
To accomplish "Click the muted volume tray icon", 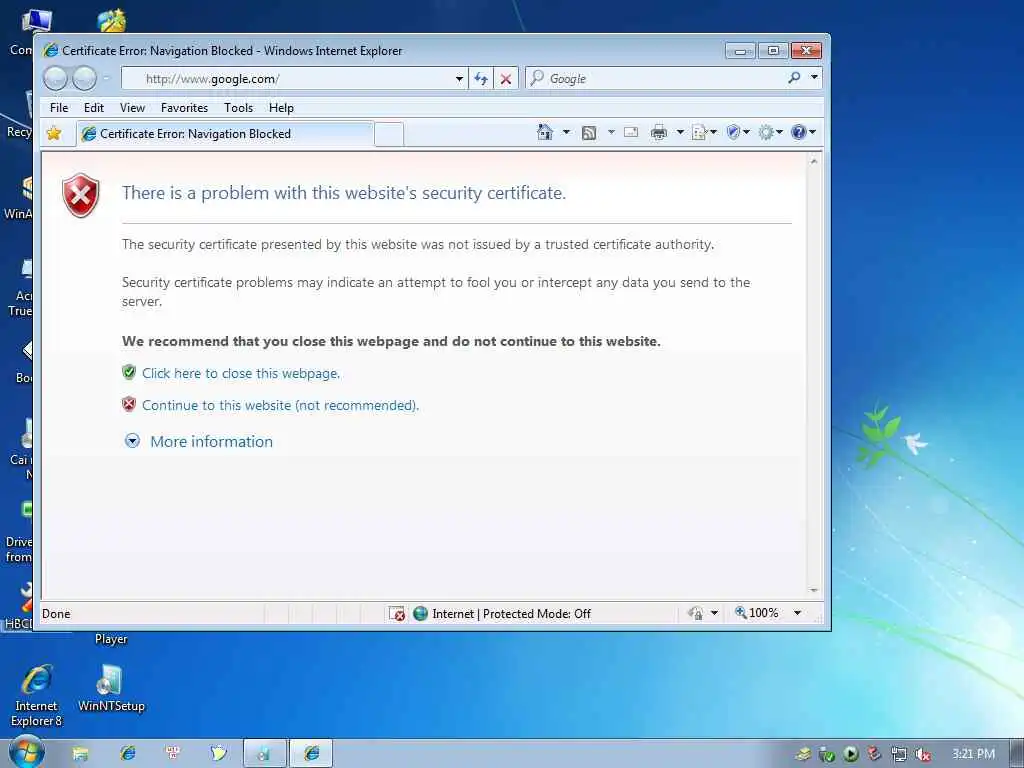I will tap(923, 754).
